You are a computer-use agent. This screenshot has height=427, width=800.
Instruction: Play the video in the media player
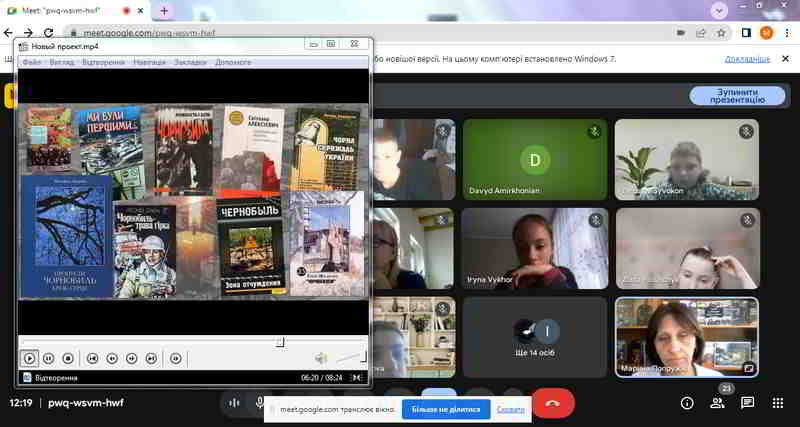click(29, 359)
